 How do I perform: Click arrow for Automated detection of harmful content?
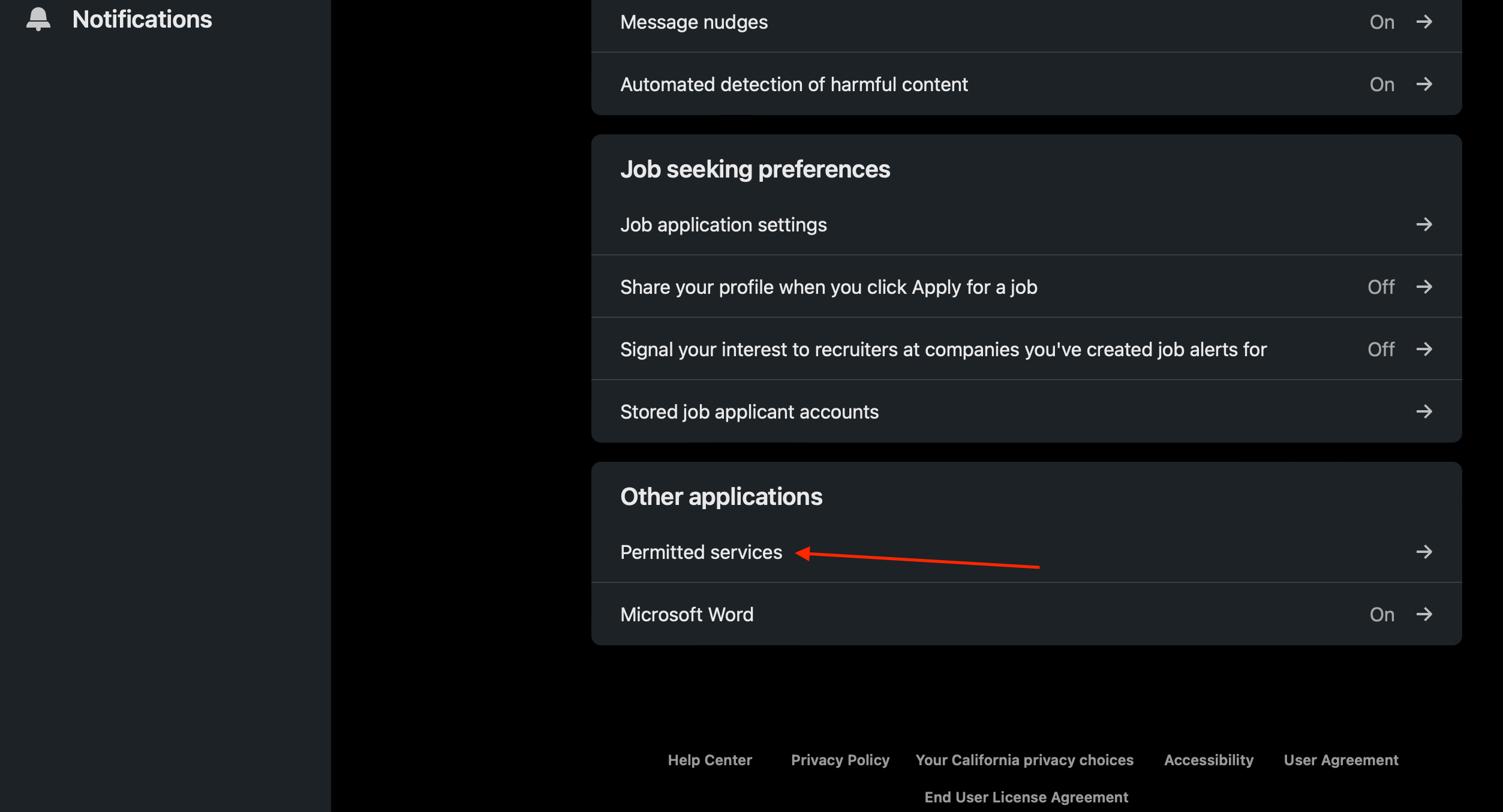pyautogui.click(x=1424, y=85)
